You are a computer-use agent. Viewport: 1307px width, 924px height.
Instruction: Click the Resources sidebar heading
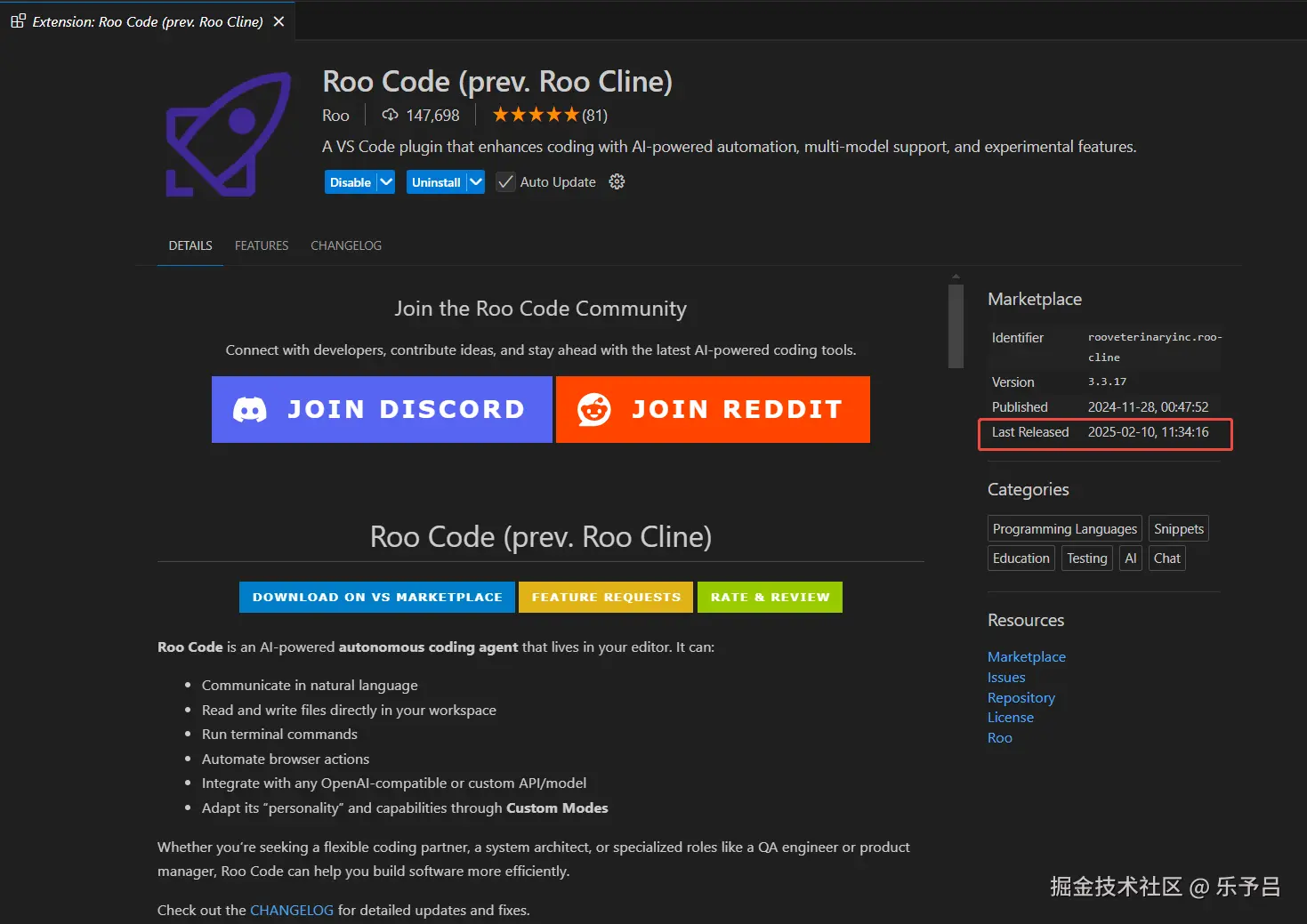(x=1026, y=620)
